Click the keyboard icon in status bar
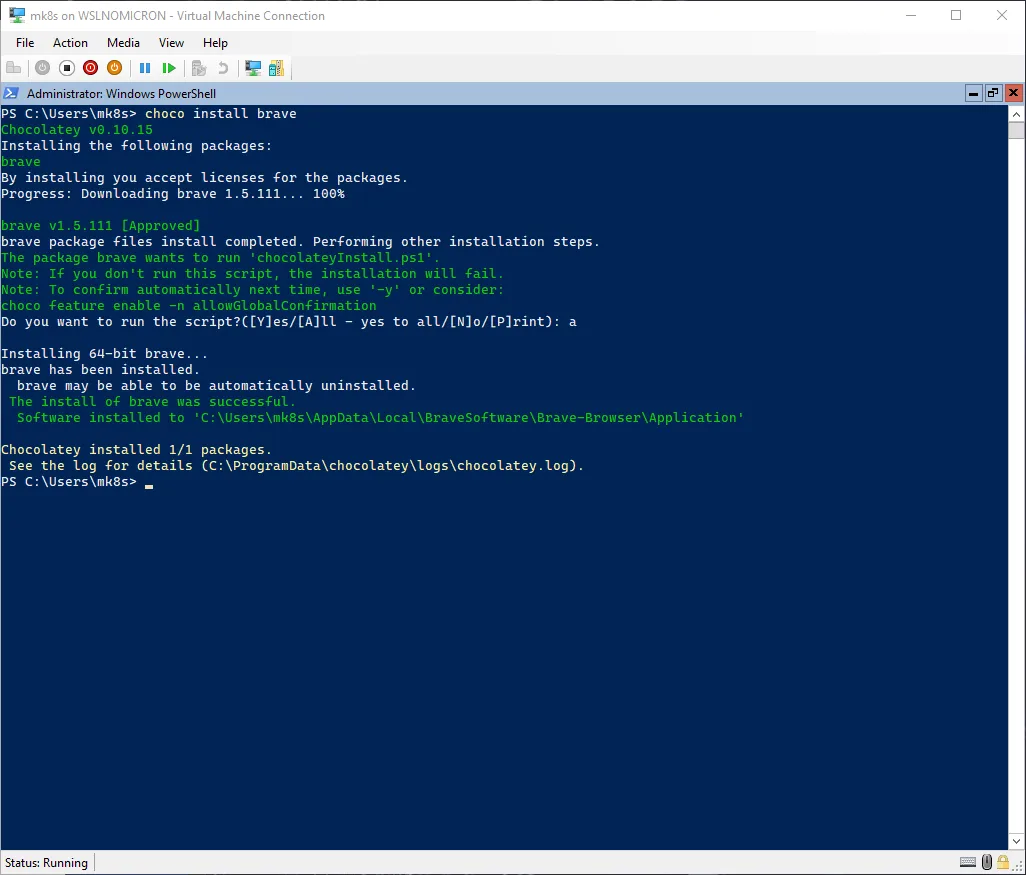This screenshot has height=875, width=1026. [x=967, y=862]
